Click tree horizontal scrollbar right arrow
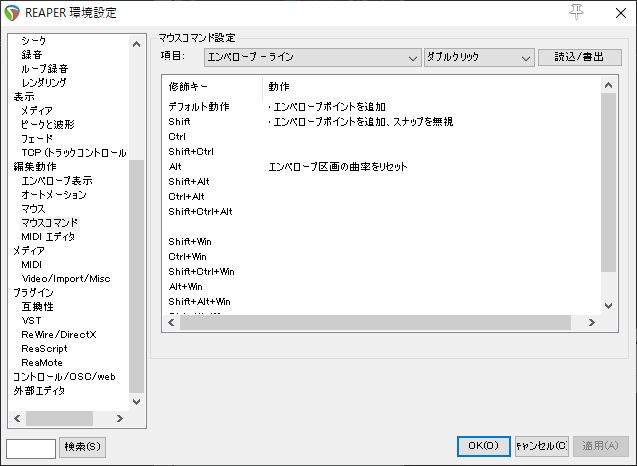 point(119,418)
